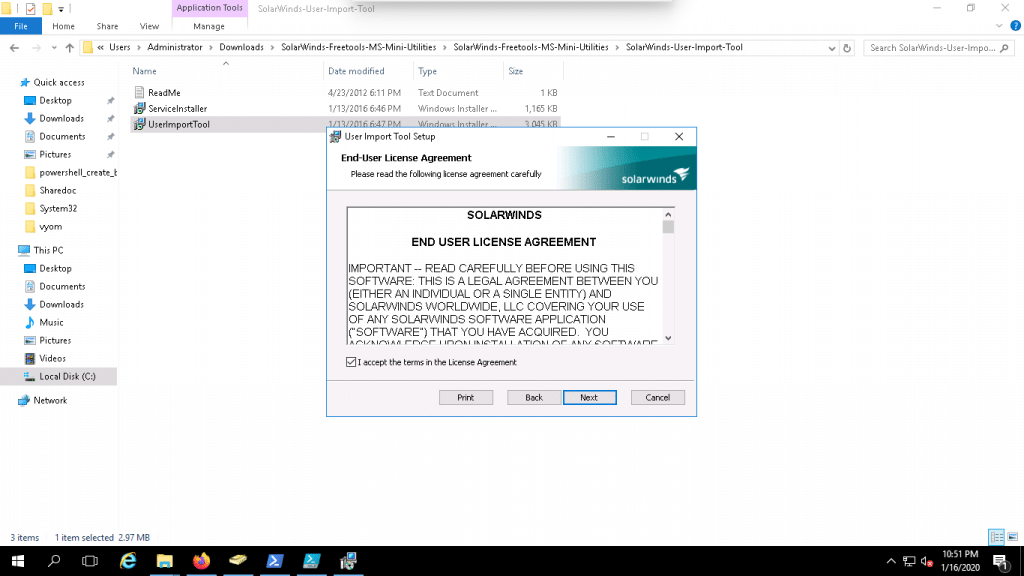
Task: Expand the address bar history dropdown
Action: point(832,47)
